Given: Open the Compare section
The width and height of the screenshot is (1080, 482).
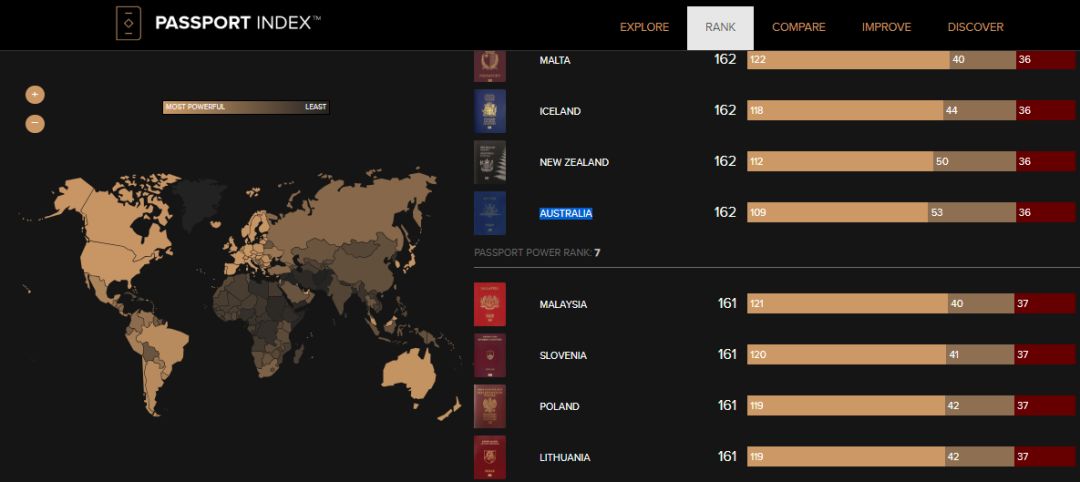Looking at the screenshot, I should pyautogui.click(x=798, y=28).
